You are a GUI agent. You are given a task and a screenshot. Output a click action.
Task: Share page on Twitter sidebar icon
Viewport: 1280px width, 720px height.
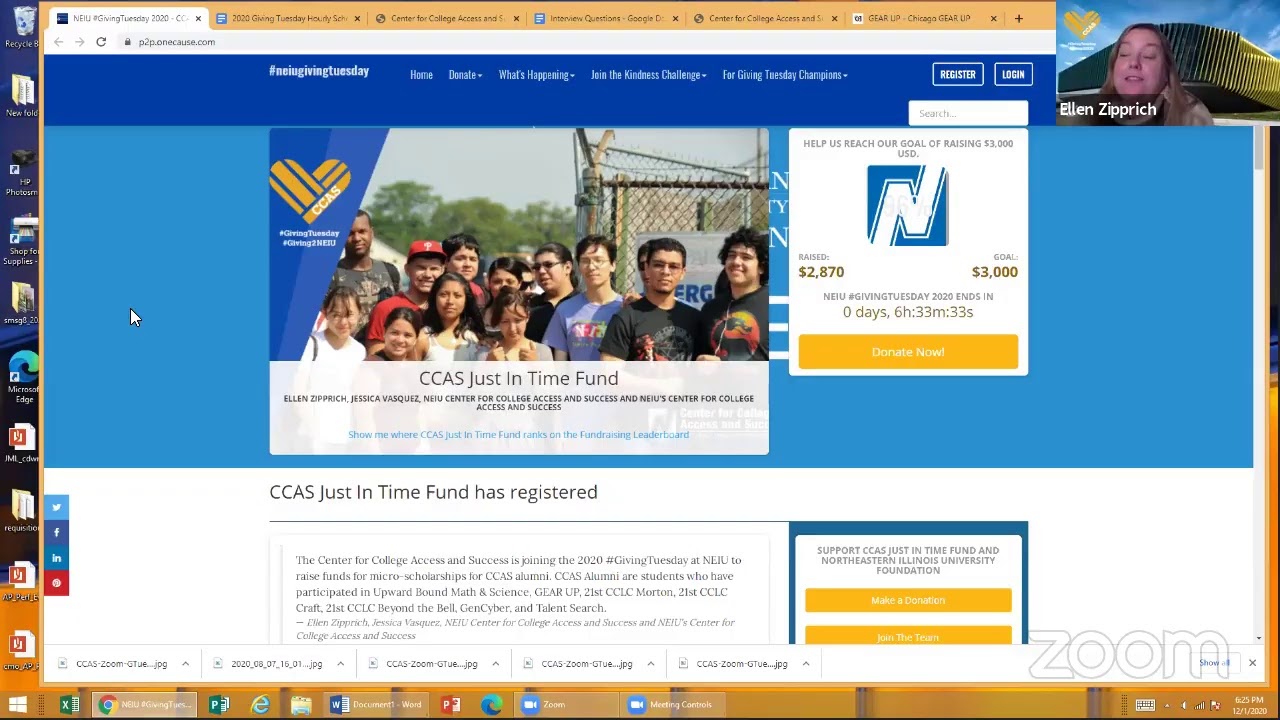point(56,507)
